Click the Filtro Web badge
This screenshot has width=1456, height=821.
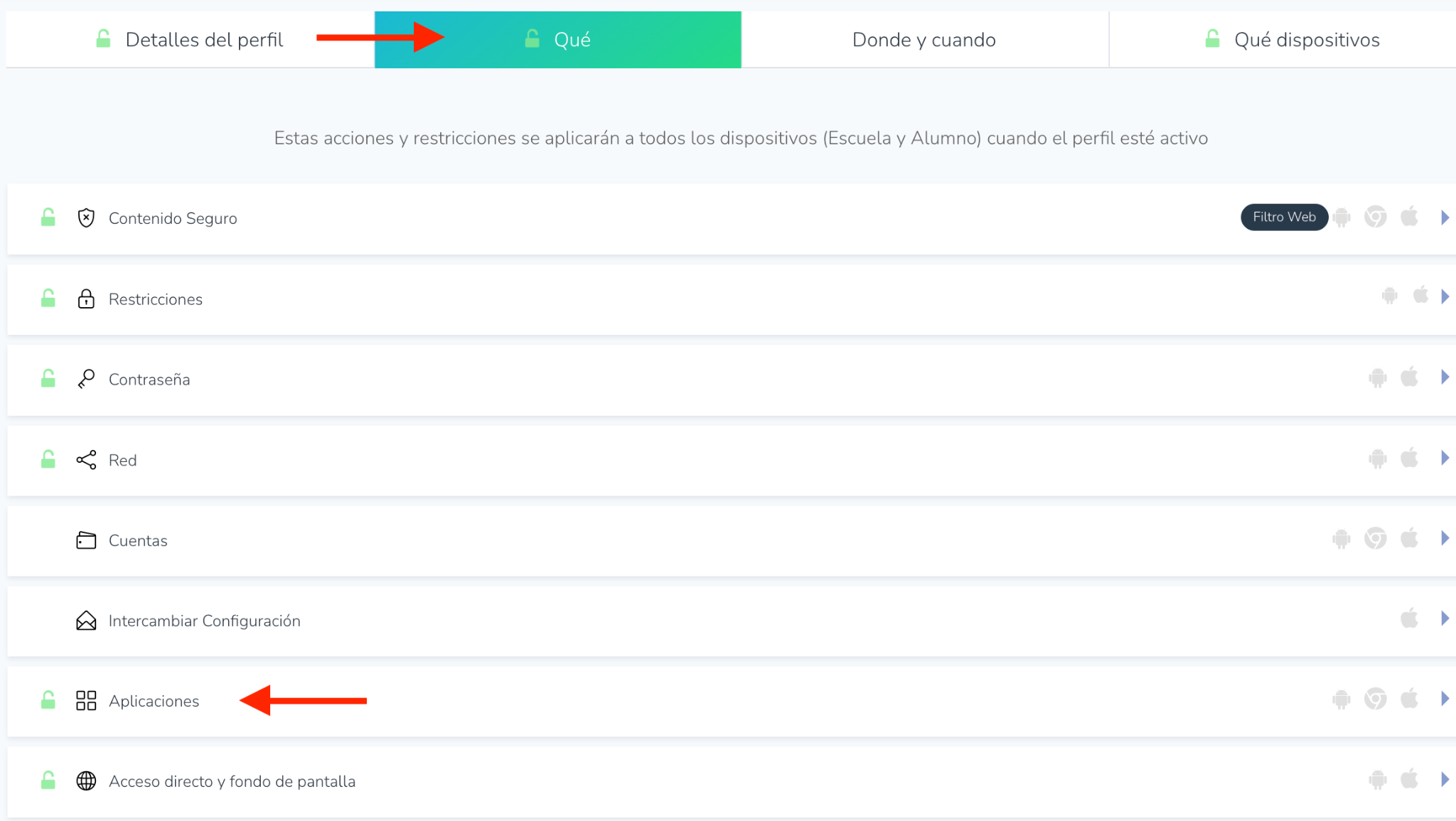pos(1283,217)
